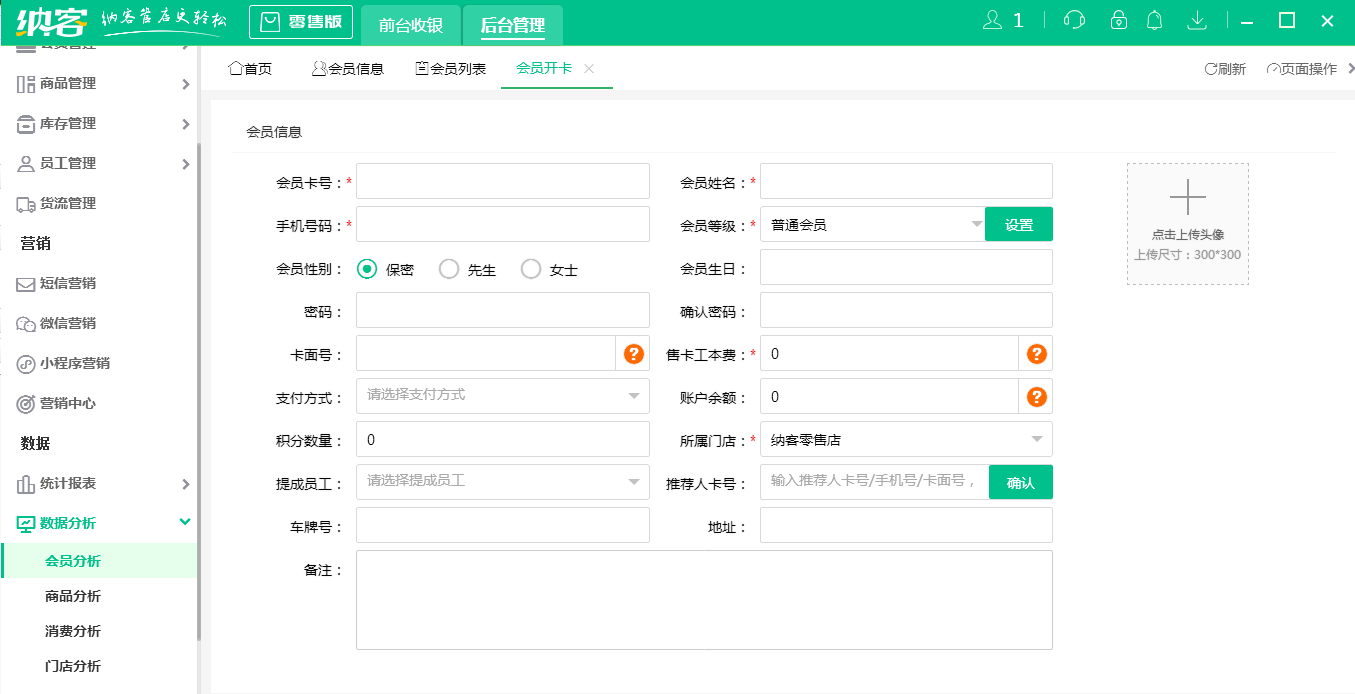Click the notification bell icon

(x=1154, y=19)
